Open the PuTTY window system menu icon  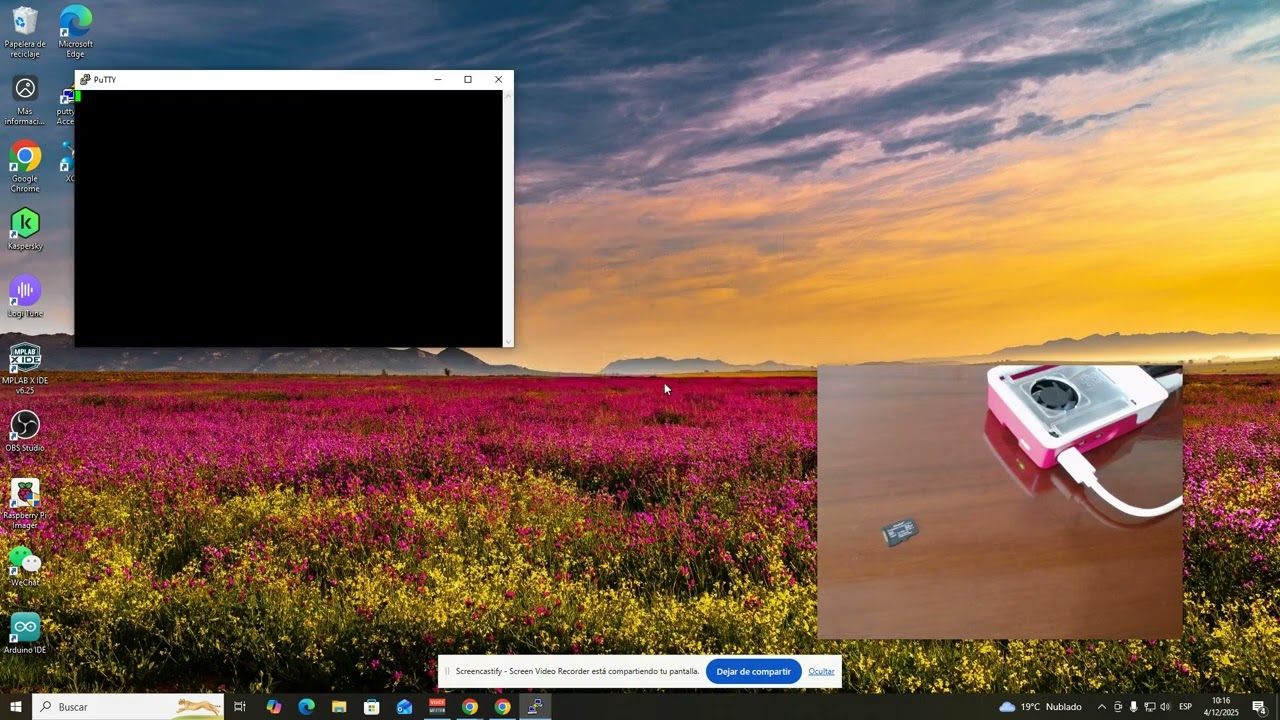pos(85,80)
